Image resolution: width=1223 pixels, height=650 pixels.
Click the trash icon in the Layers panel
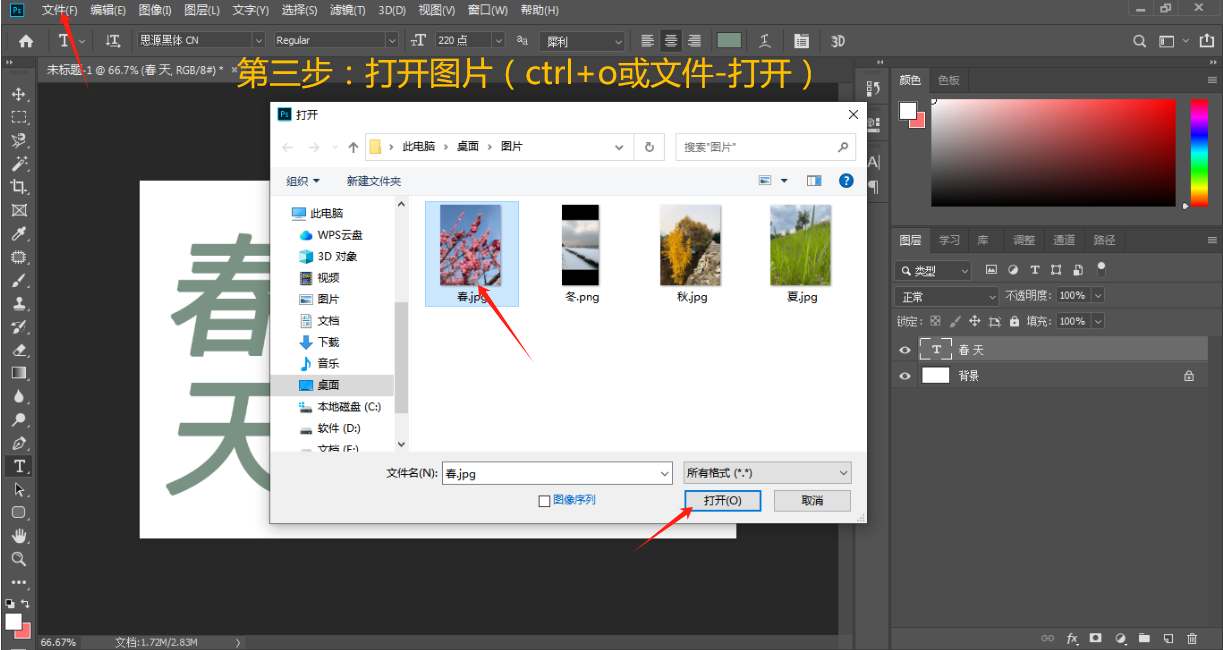1192,638
